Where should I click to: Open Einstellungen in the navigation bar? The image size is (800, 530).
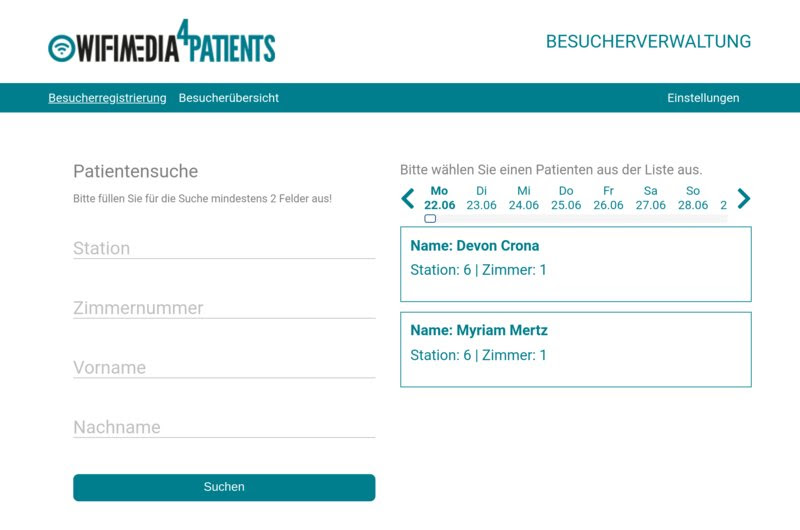tap(703, 98)
